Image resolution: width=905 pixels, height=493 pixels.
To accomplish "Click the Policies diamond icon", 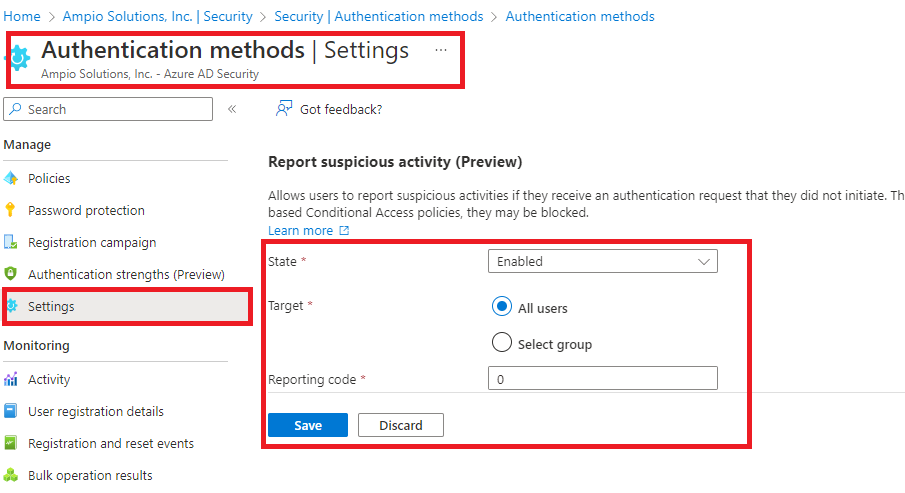I will 10,178.
